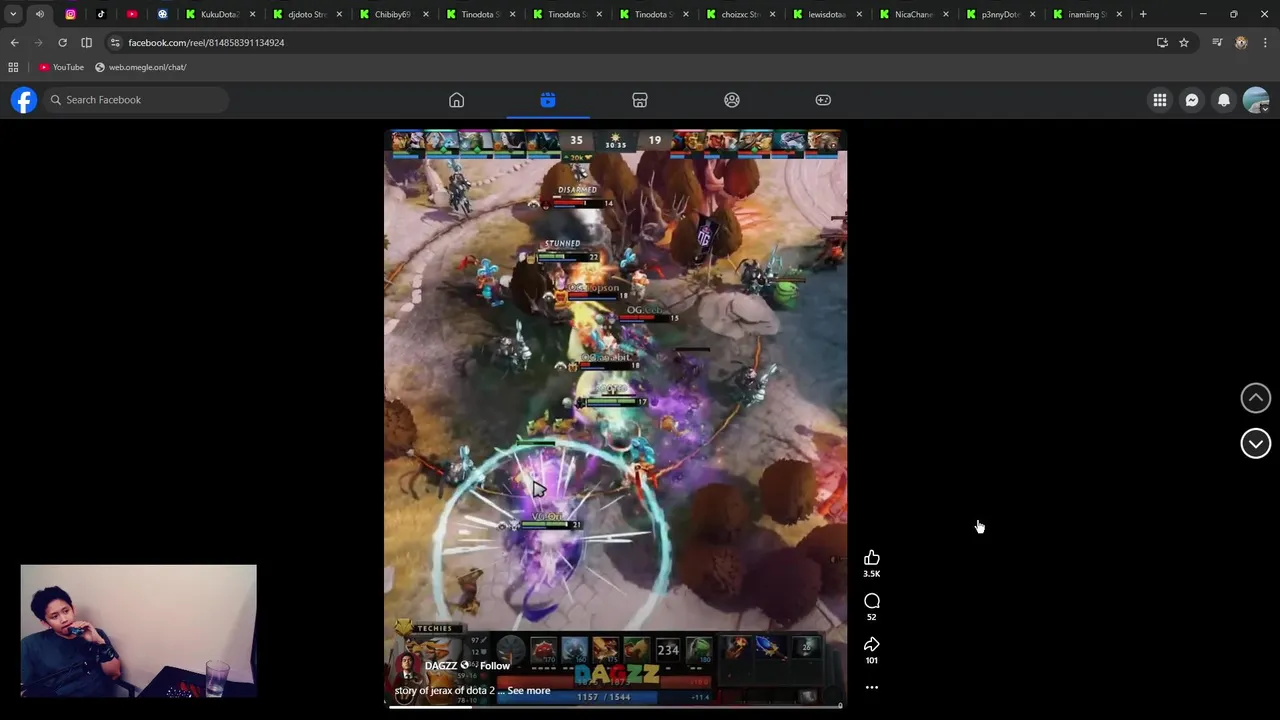This screenshot has width=1280, height=720.
Task: Switch to the YouTube pinned tab
Action: coord(132,14)
